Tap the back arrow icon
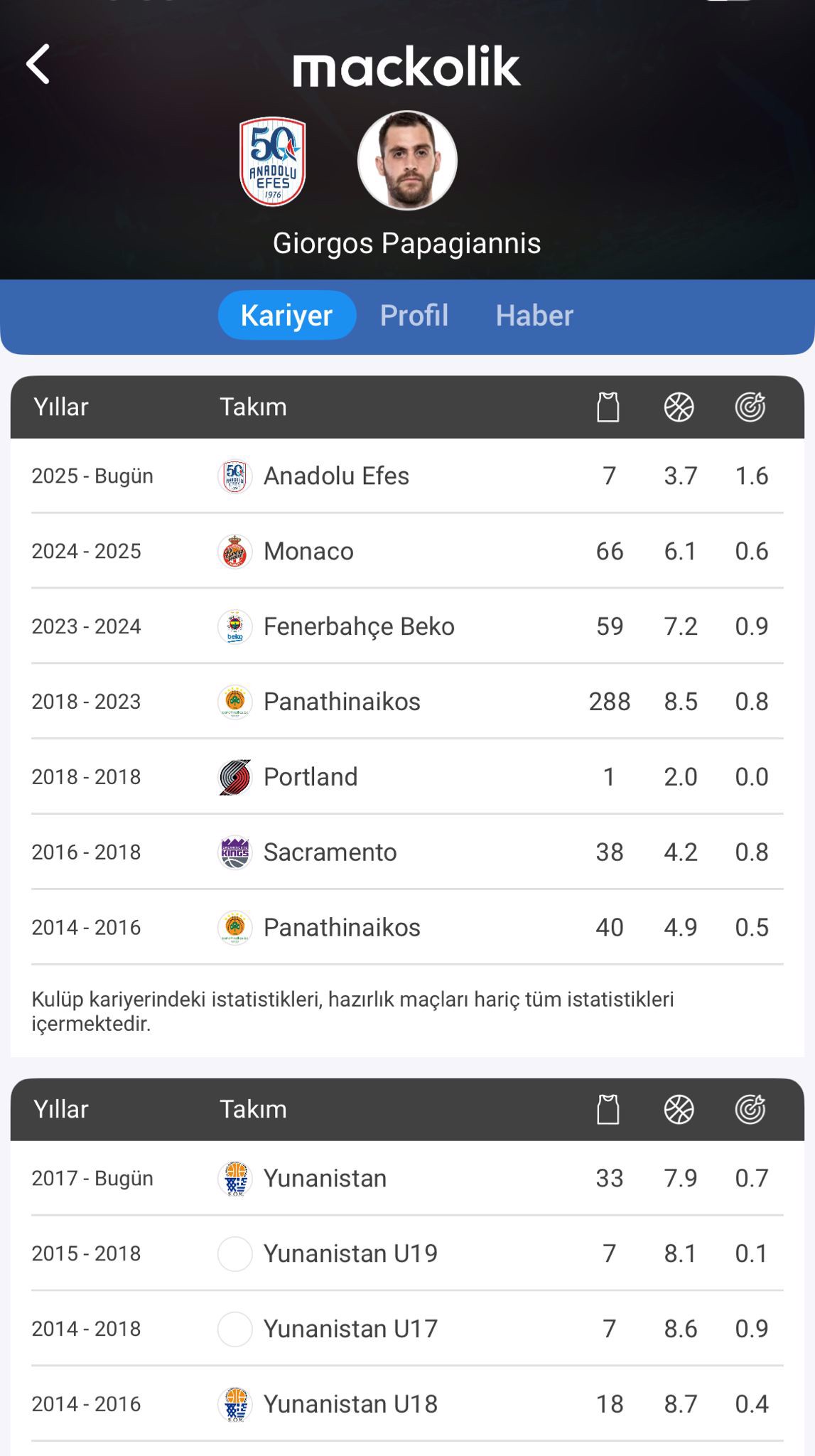 point(38,65)
